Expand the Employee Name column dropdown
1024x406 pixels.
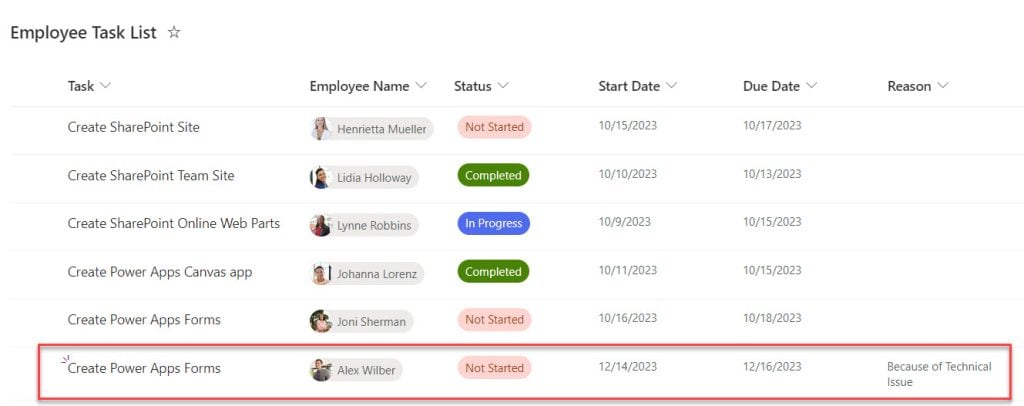point(421,86)
